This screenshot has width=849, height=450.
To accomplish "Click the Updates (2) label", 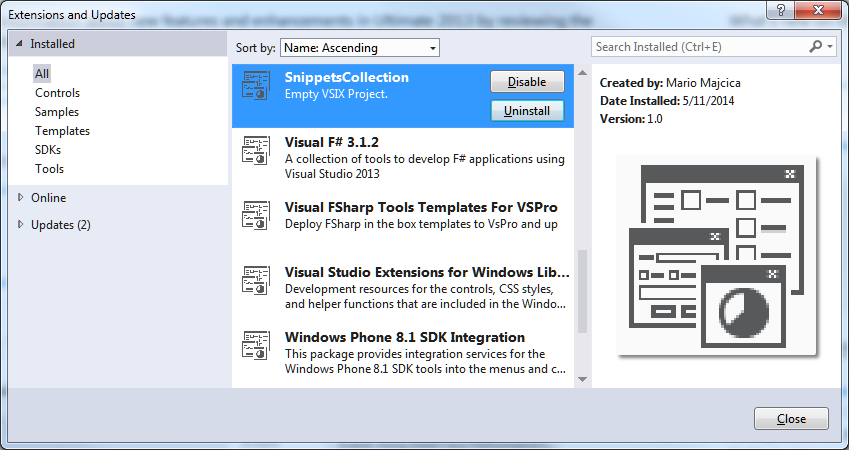I will pos(61,224).
